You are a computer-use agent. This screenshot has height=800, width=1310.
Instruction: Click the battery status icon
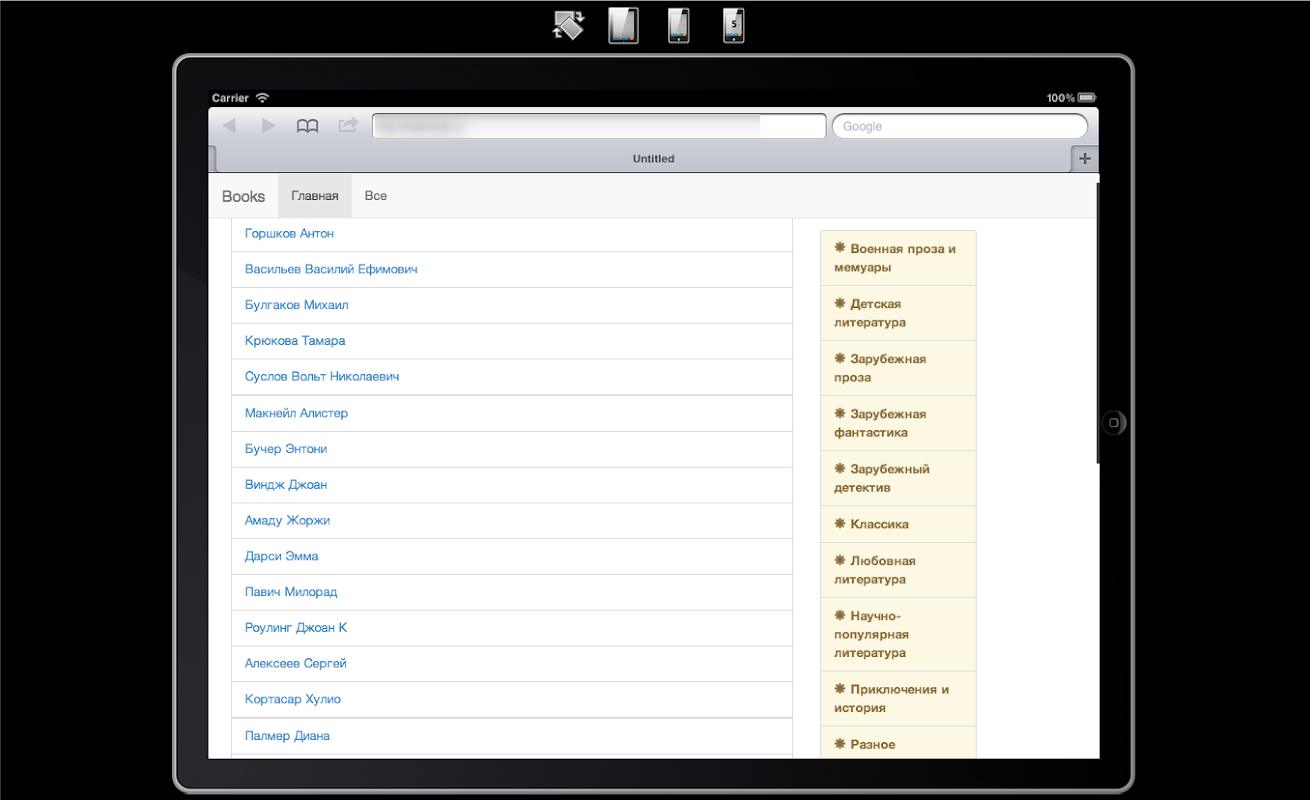coord(1087,98)
